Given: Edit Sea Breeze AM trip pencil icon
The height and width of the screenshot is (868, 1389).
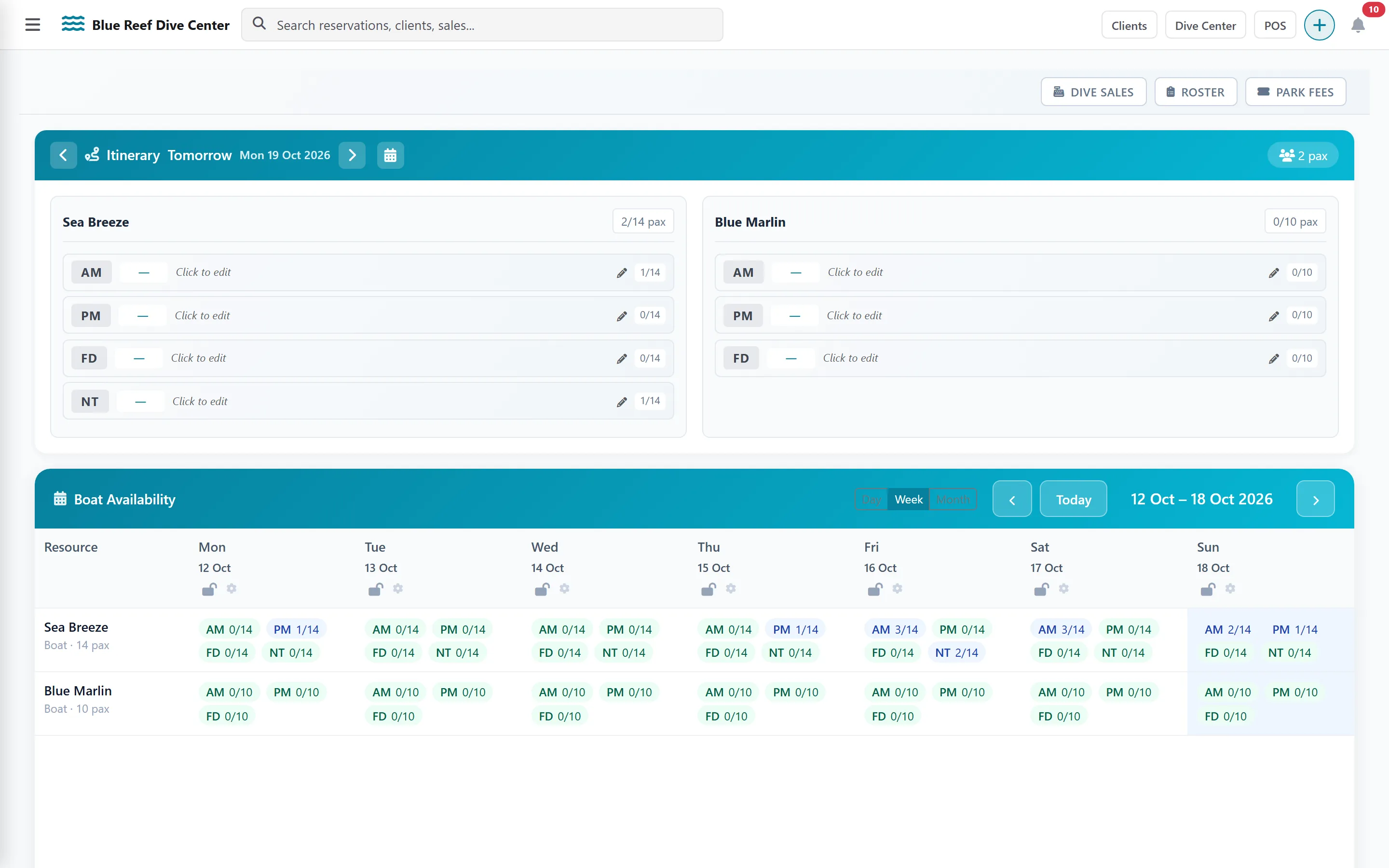Looking at the screenshot, I should pos(622,272).
